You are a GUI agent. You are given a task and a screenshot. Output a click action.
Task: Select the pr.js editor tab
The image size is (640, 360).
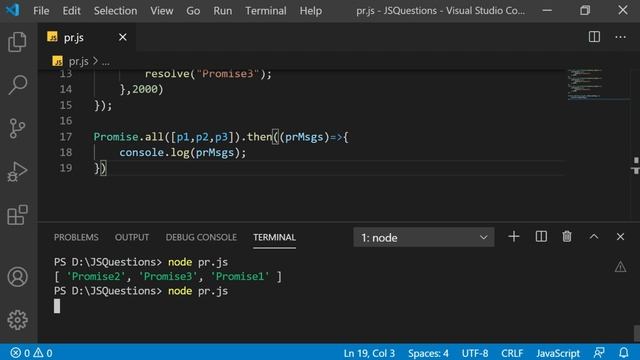click(x=87, y=37)
